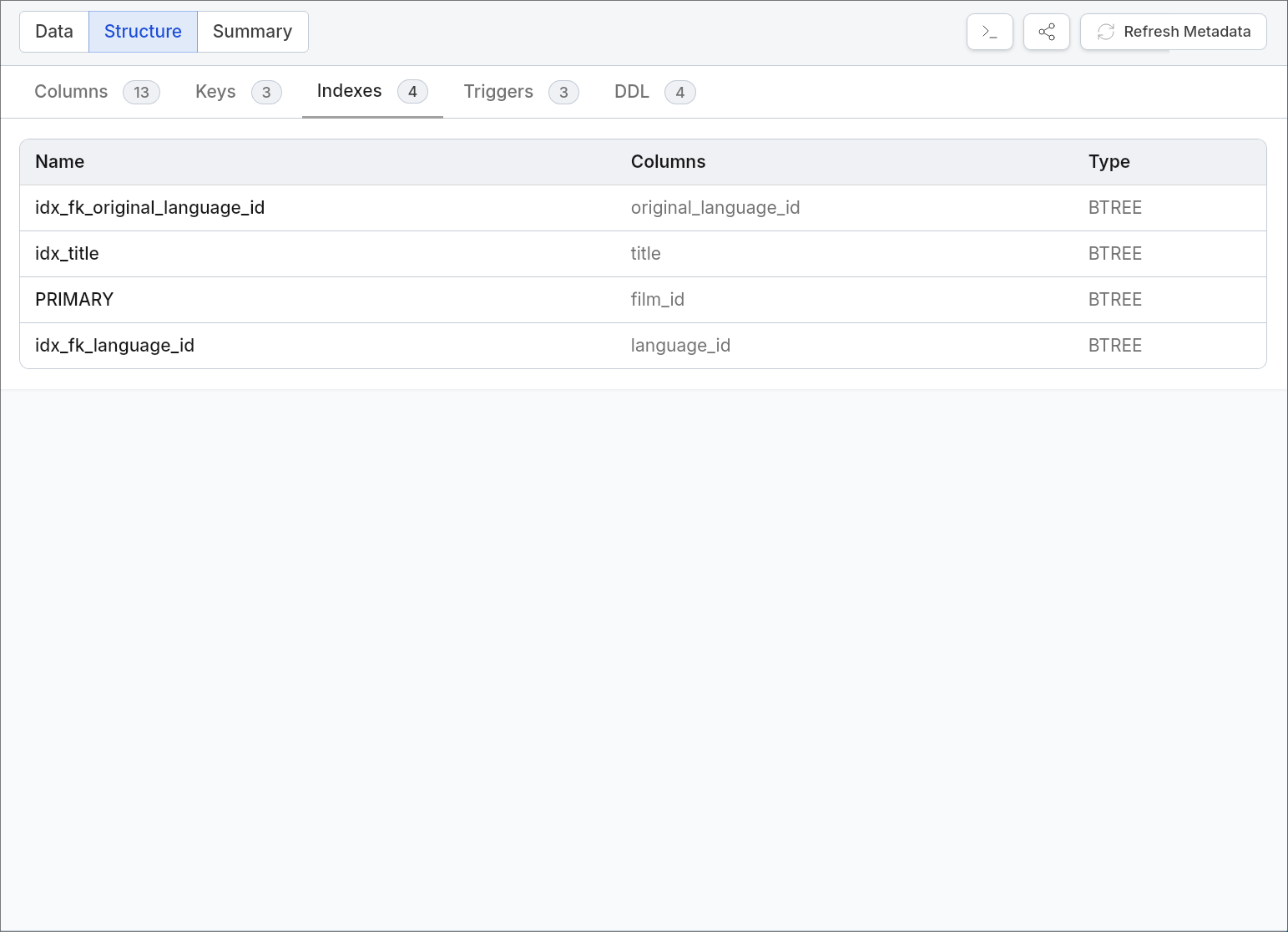The height and width of the screenshot is (932, 1288).
Task: Click BTREE type in idx_fk_language_id row
Action: 1114,346
